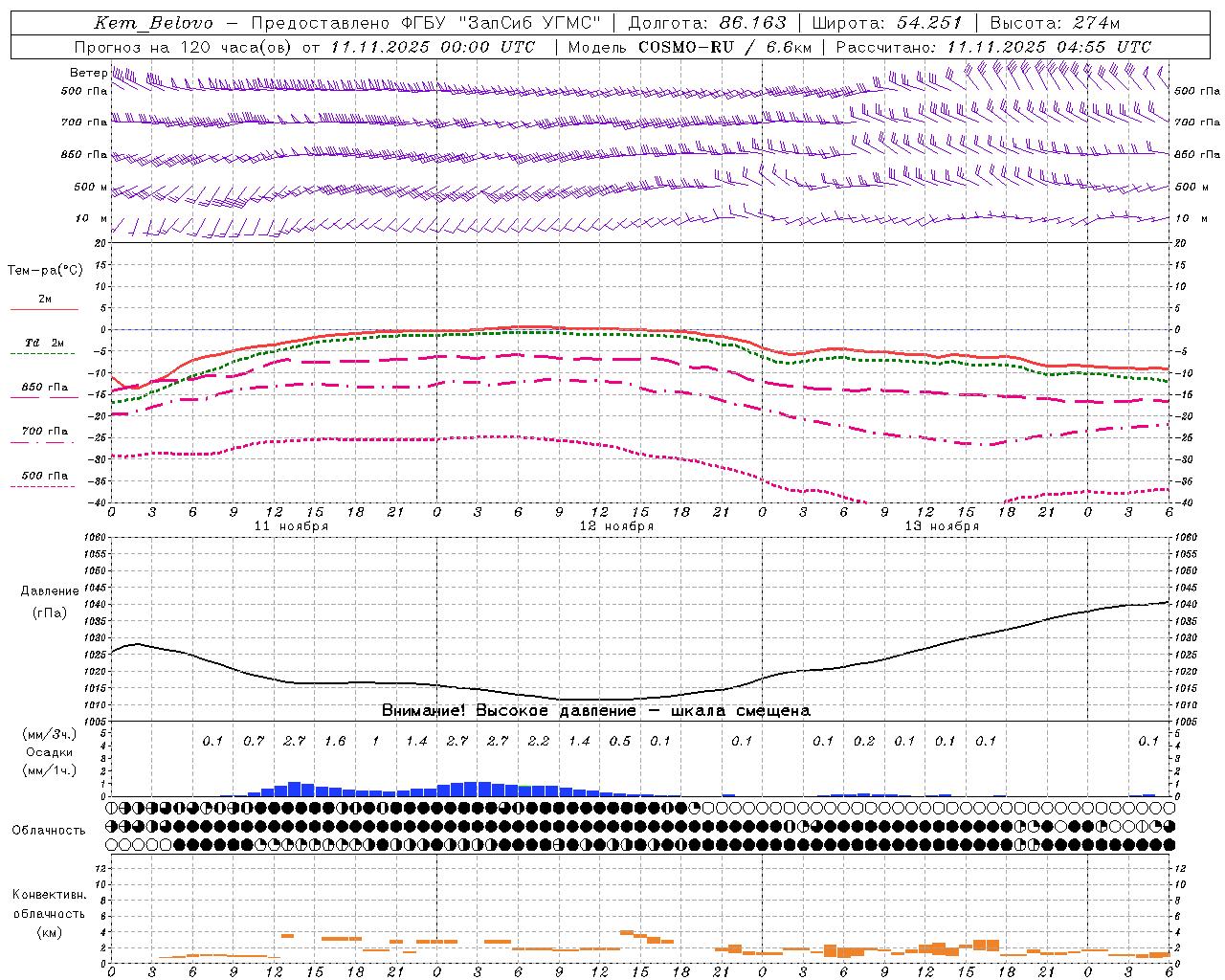Click the 1.6 precipitation value
Viewport: 1225px width, 980px height.
click(x=335, y=742)
